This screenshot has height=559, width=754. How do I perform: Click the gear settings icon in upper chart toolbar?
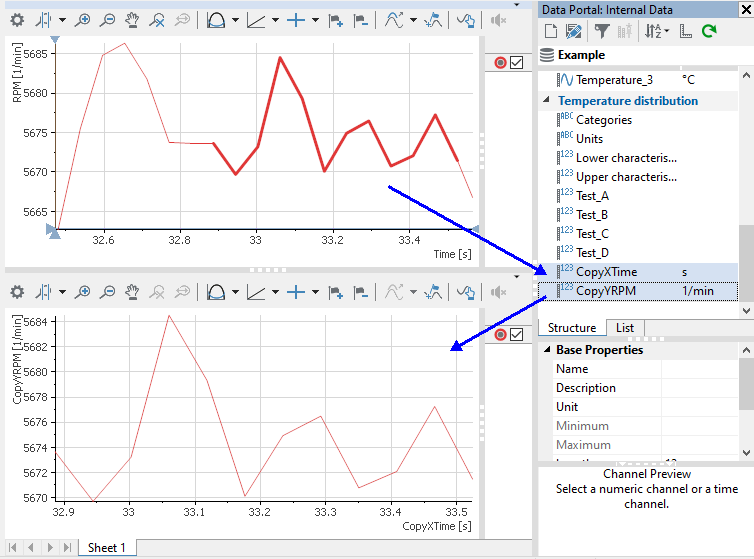click(17, 20)
